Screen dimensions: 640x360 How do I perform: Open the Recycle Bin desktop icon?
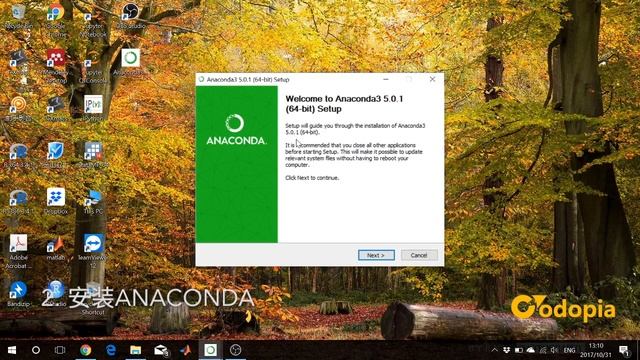[x=18, y=16]
